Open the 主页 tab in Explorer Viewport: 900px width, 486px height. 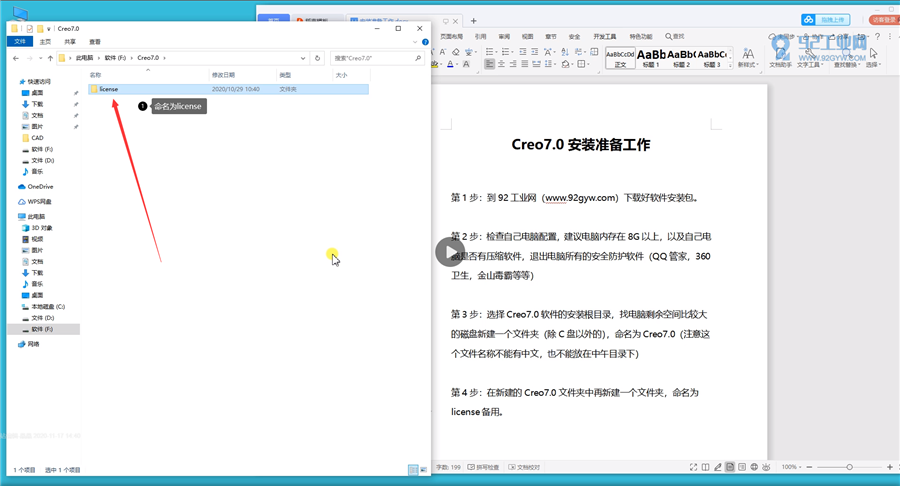pos(45,42)
